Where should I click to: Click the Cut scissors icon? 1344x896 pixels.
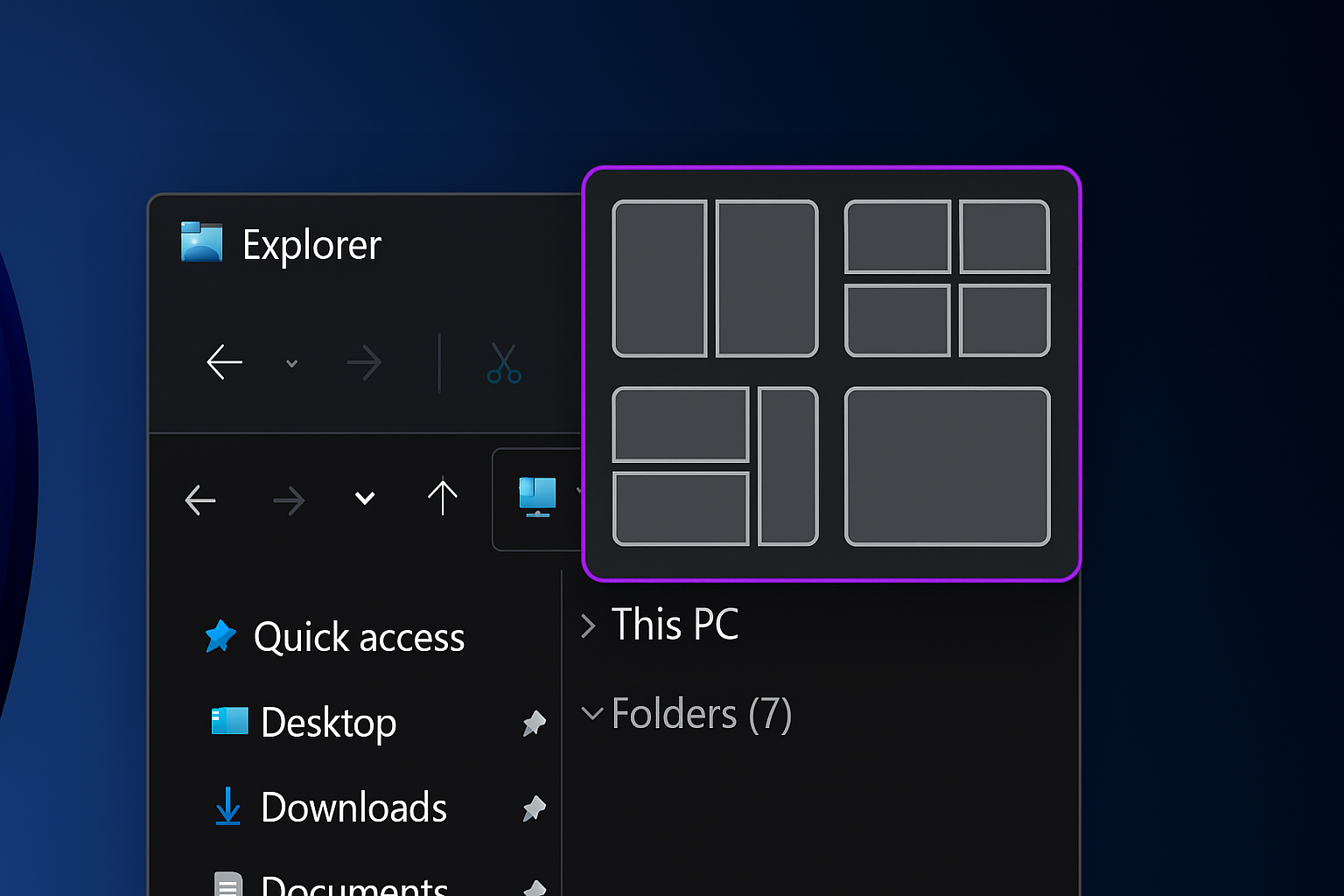coord(504,363)
